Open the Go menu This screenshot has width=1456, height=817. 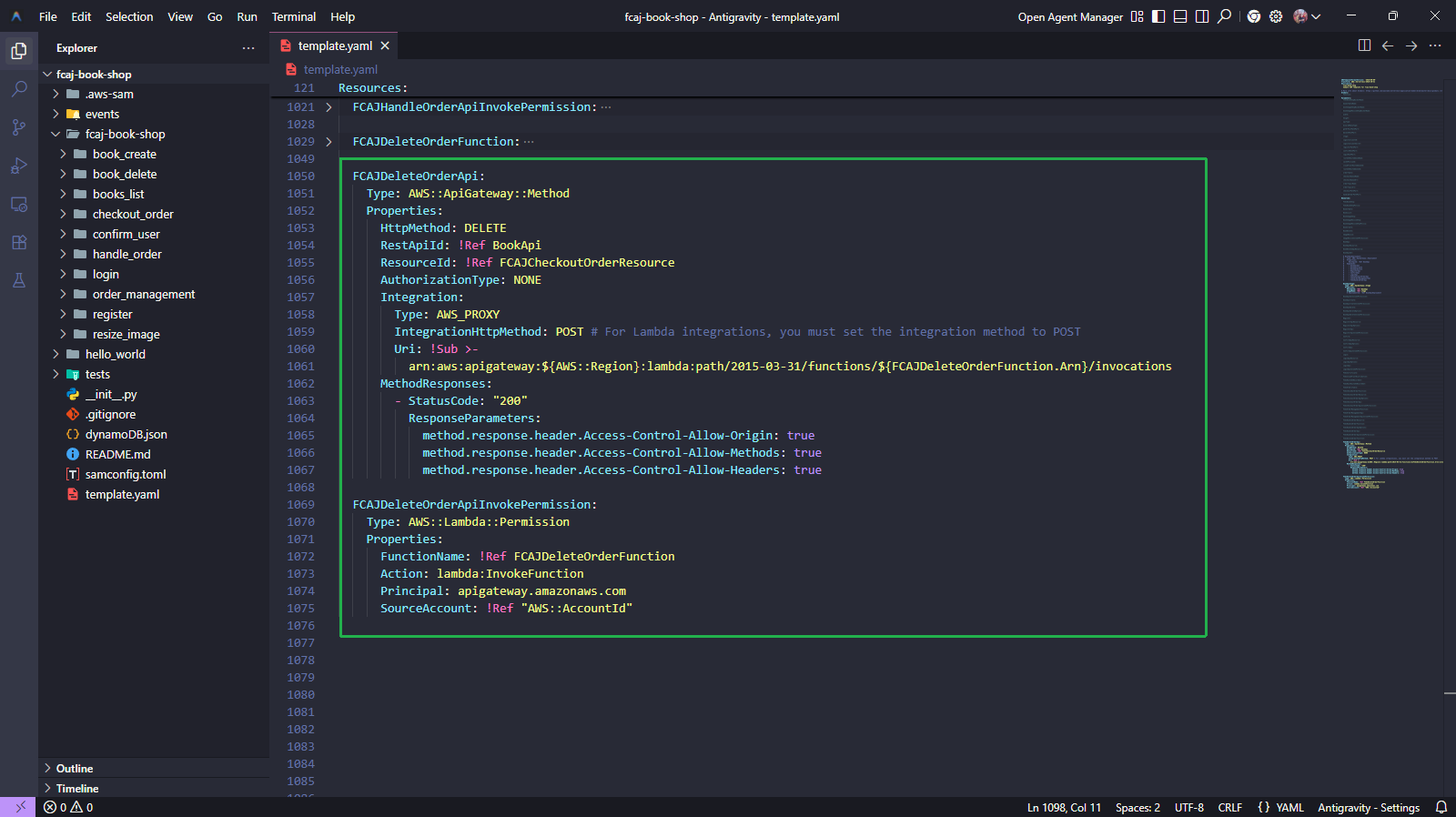point(215,17)
